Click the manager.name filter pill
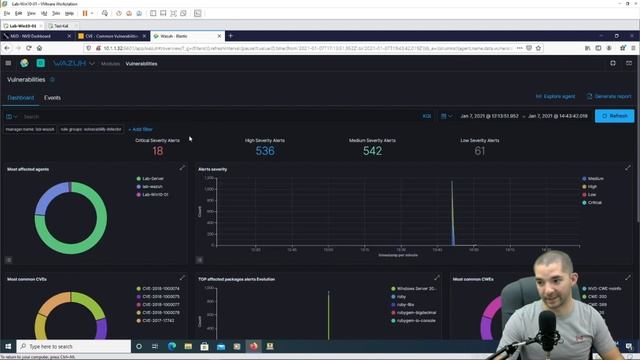640x360 pixels. [x=30, y=129]
